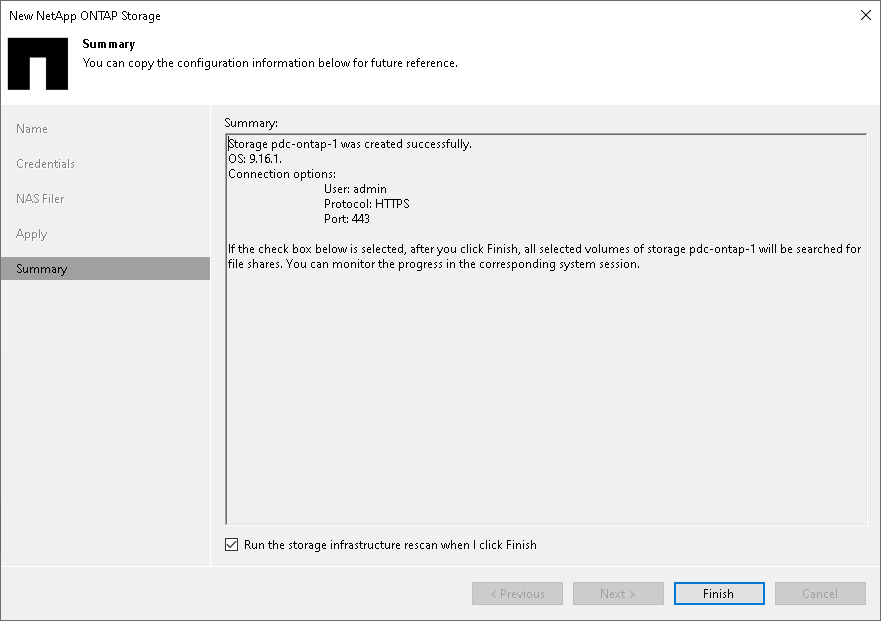
Task: Click the 'Summary:' field label
Action: 251,123
